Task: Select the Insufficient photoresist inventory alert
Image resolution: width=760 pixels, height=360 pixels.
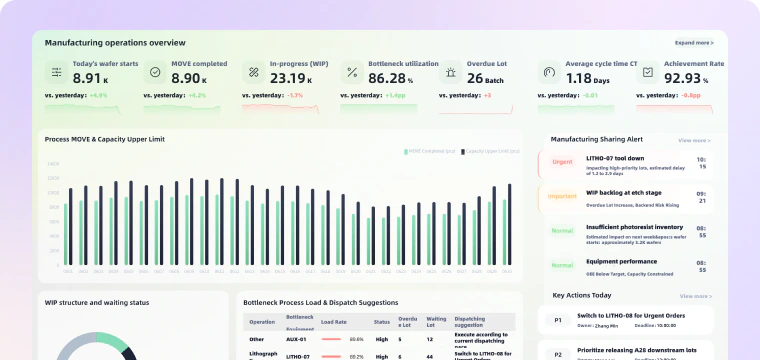Action: tap(625, 233)
